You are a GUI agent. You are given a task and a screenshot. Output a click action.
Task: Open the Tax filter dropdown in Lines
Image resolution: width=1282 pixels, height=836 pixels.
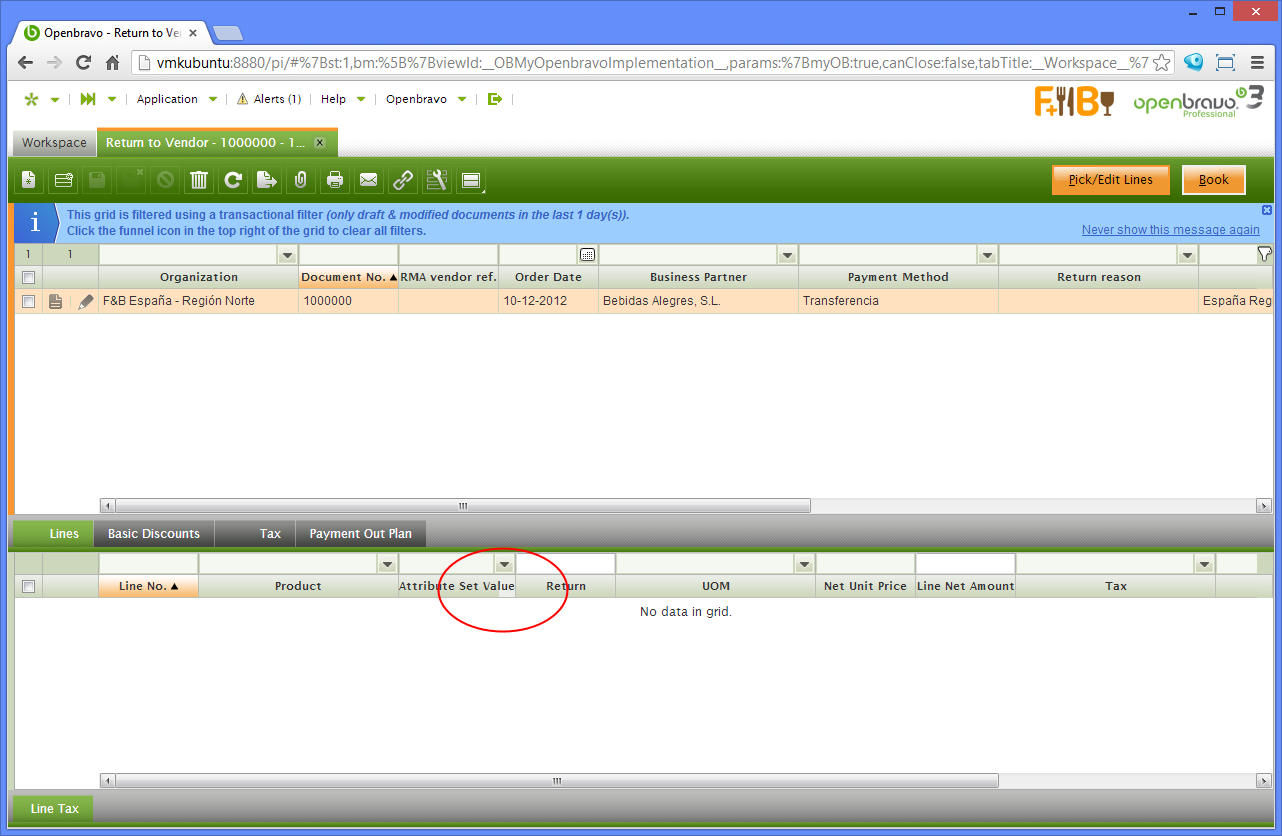[1205, 564]
